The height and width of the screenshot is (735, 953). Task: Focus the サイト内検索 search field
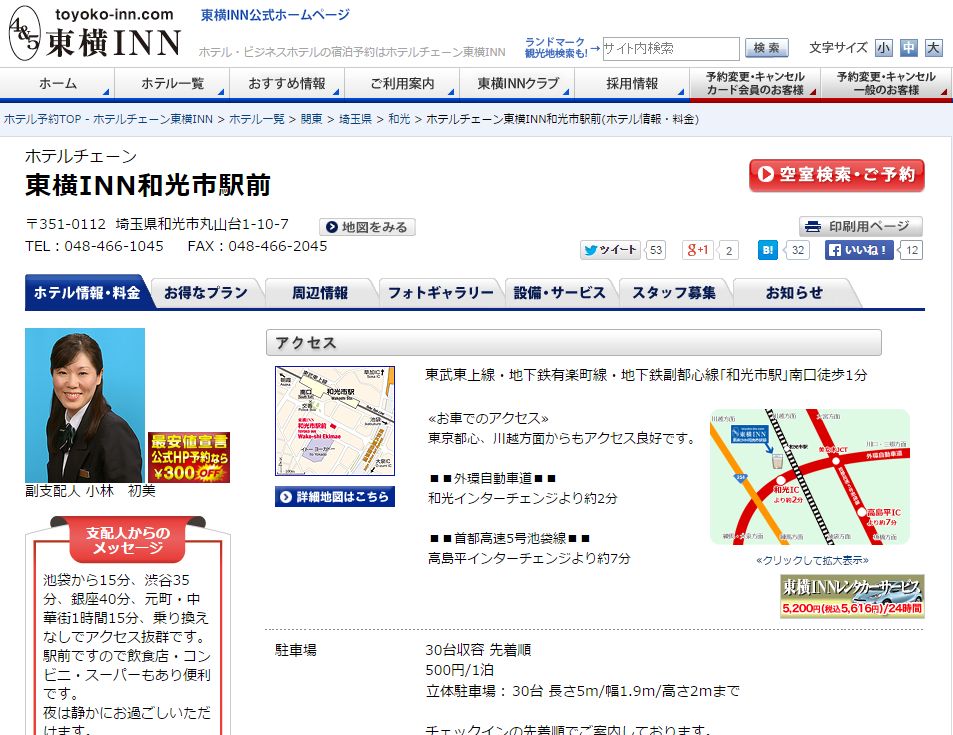(671, 49)
